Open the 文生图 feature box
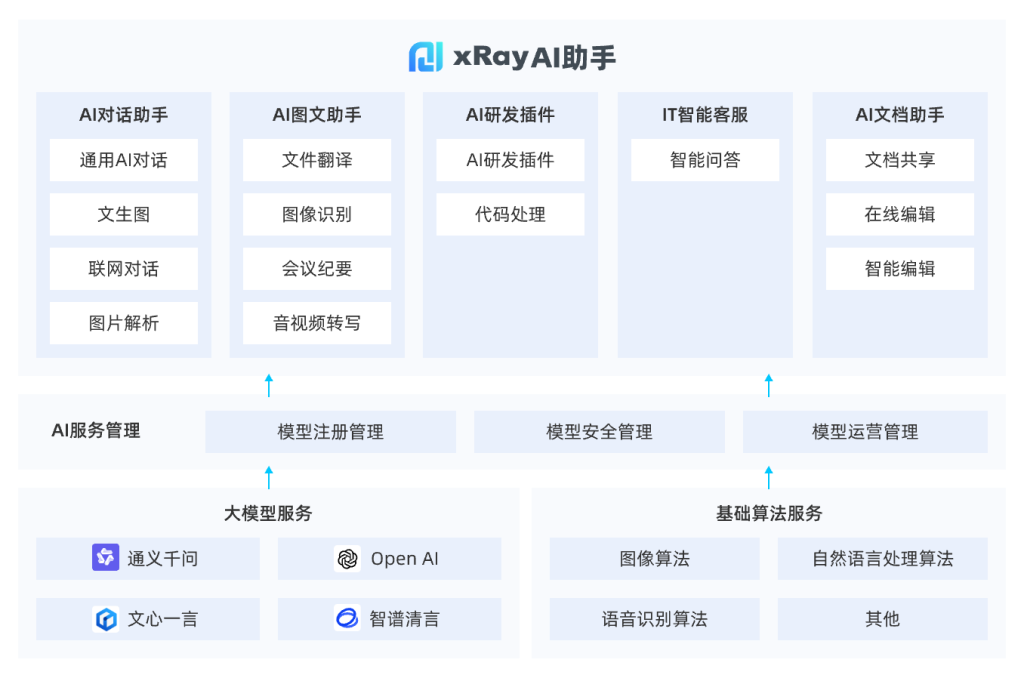The width and height of the screenshot is (1024, 678). click(124, 214)
